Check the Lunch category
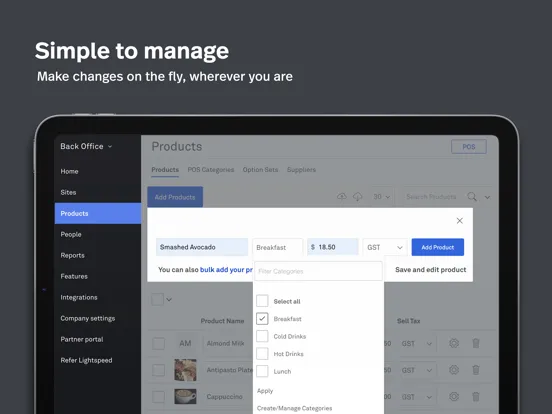This screenshot has width=552, height=414. 262,371
